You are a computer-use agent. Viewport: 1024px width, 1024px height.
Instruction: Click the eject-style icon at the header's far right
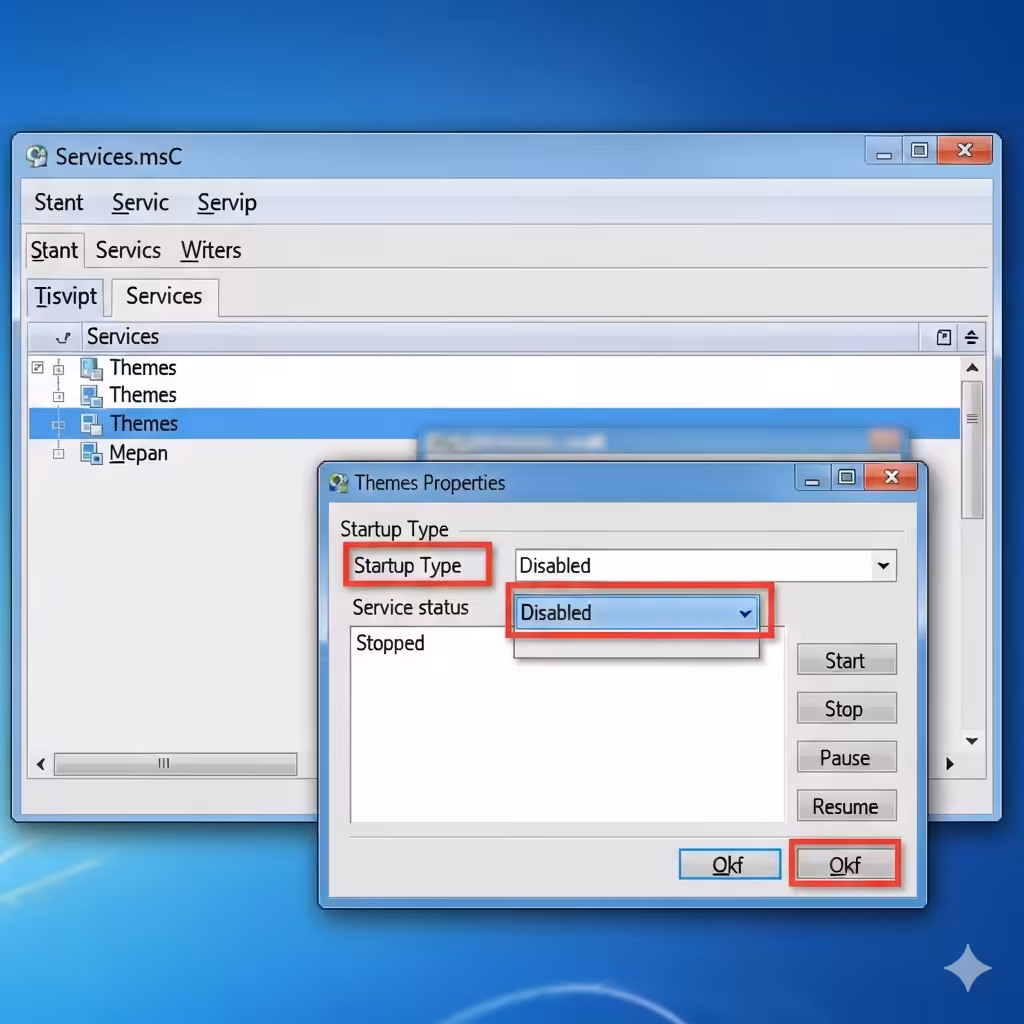pos(971,337)
